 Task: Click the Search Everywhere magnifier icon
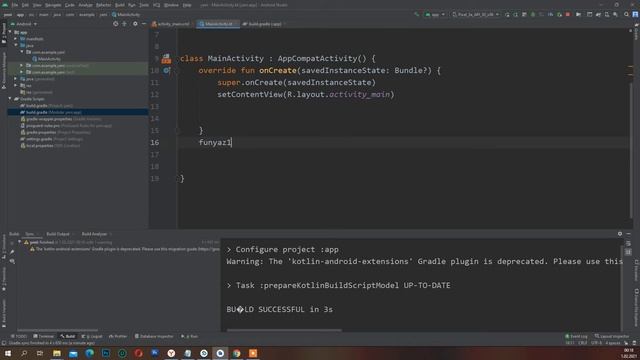(626, 14)
